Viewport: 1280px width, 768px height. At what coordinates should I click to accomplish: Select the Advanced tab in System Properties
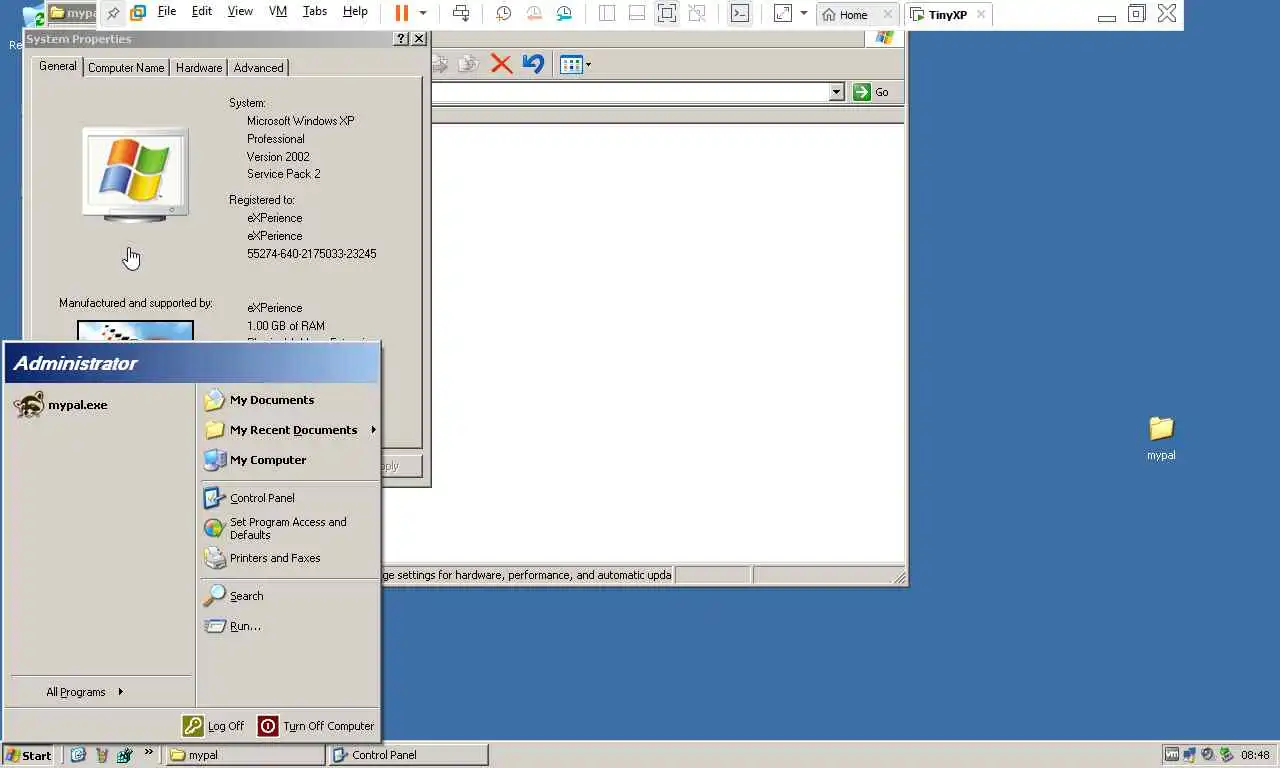click(x=258, y=68)
